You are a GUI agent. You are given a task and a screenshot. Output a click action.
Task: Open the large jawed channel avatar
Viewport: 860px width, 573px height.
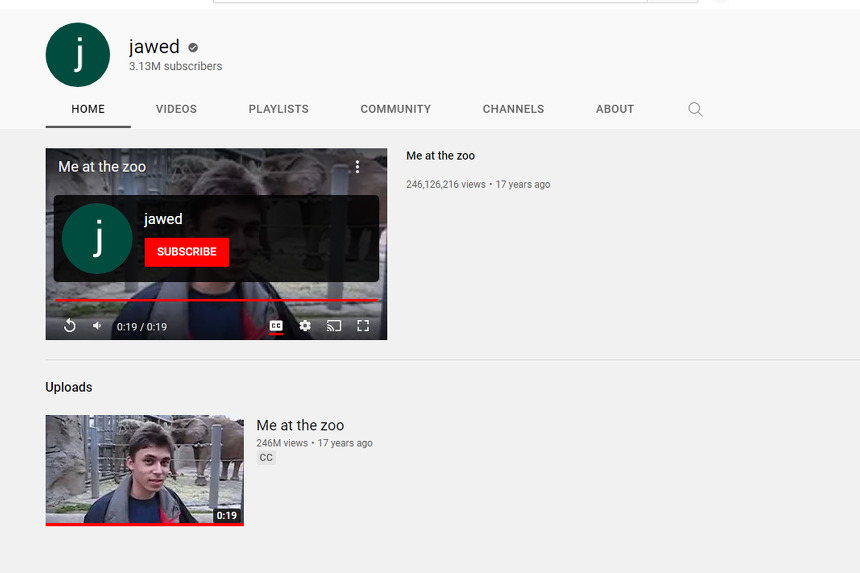pyautogui.click(x=78, y=55)
